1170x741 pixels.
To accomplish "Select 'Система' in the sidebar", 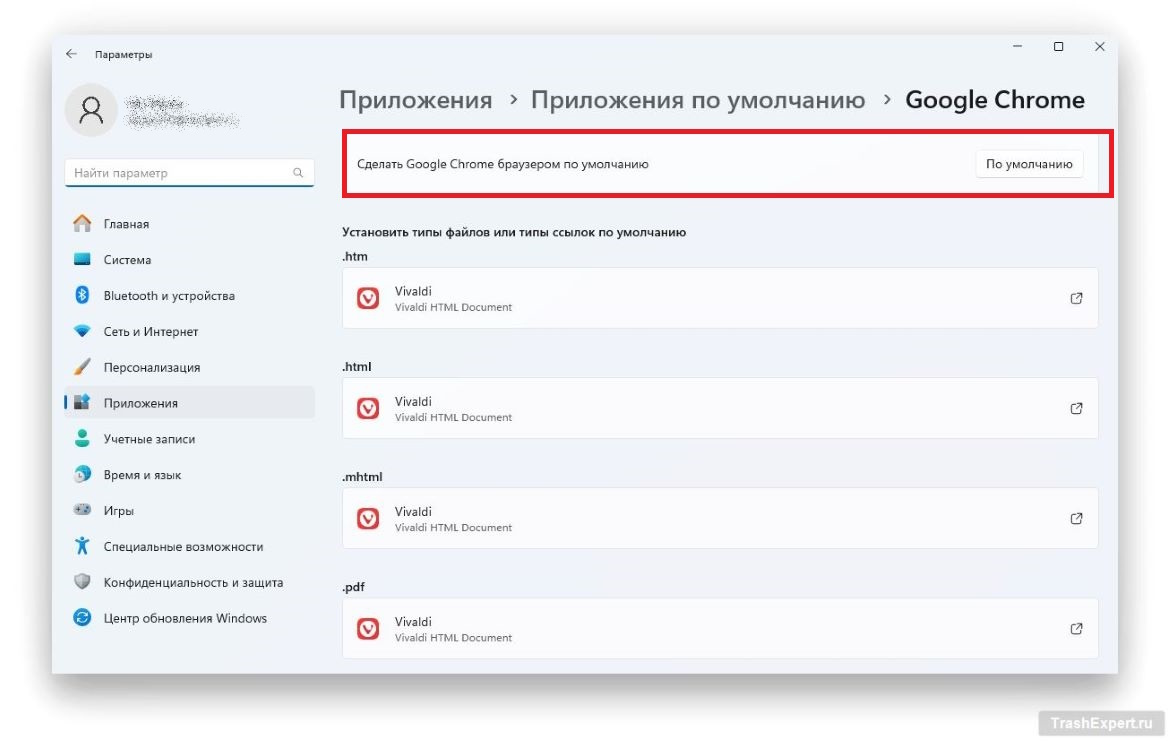I will (x=127, y=260).
